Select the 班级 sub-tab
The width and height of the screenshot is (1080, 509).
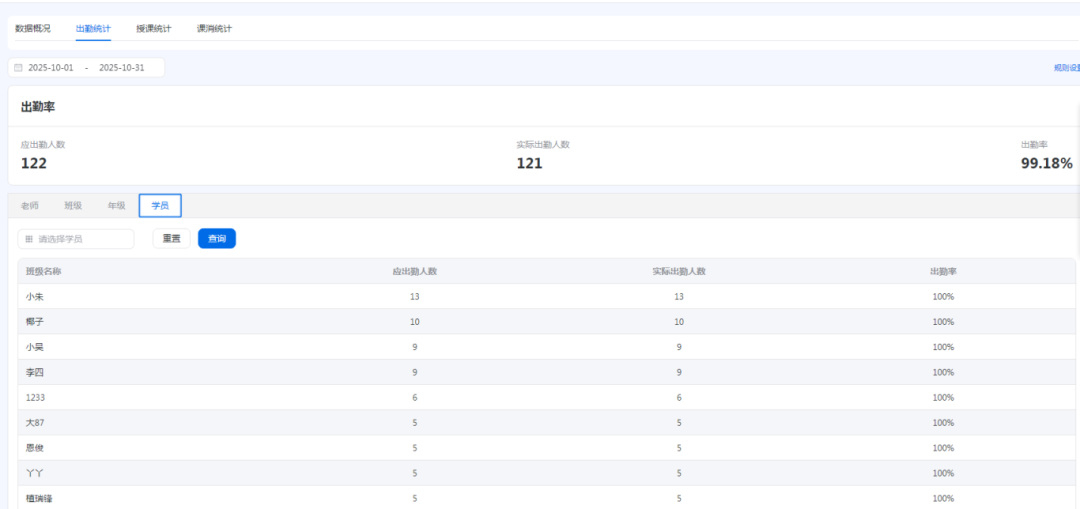(x=73, y=206)
